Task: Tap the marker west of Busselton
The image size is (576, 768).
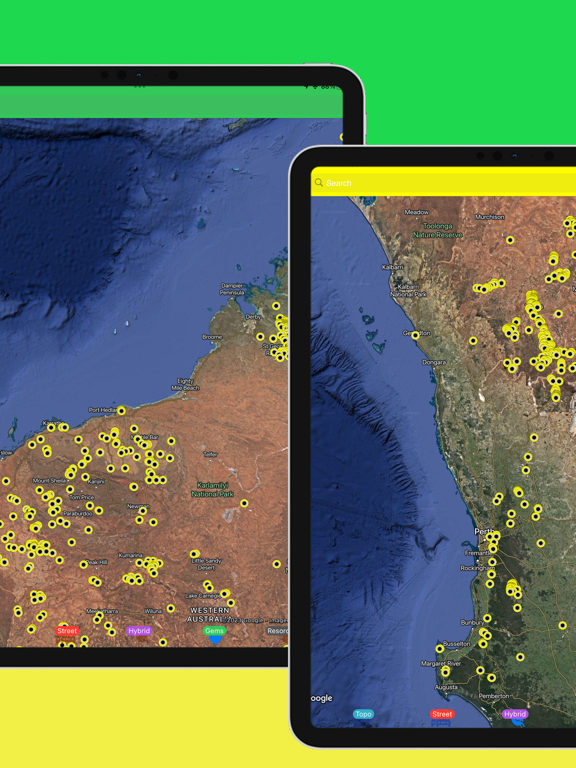Action: click(x=440, y=649)
